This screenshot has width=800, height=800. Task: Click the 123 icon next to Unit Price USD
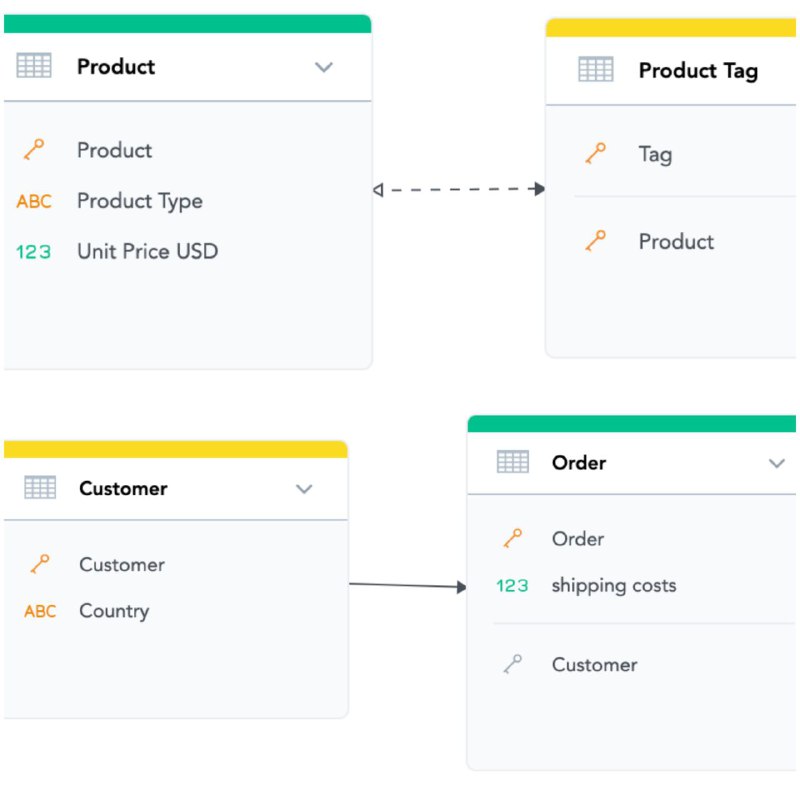pos(34,252)
